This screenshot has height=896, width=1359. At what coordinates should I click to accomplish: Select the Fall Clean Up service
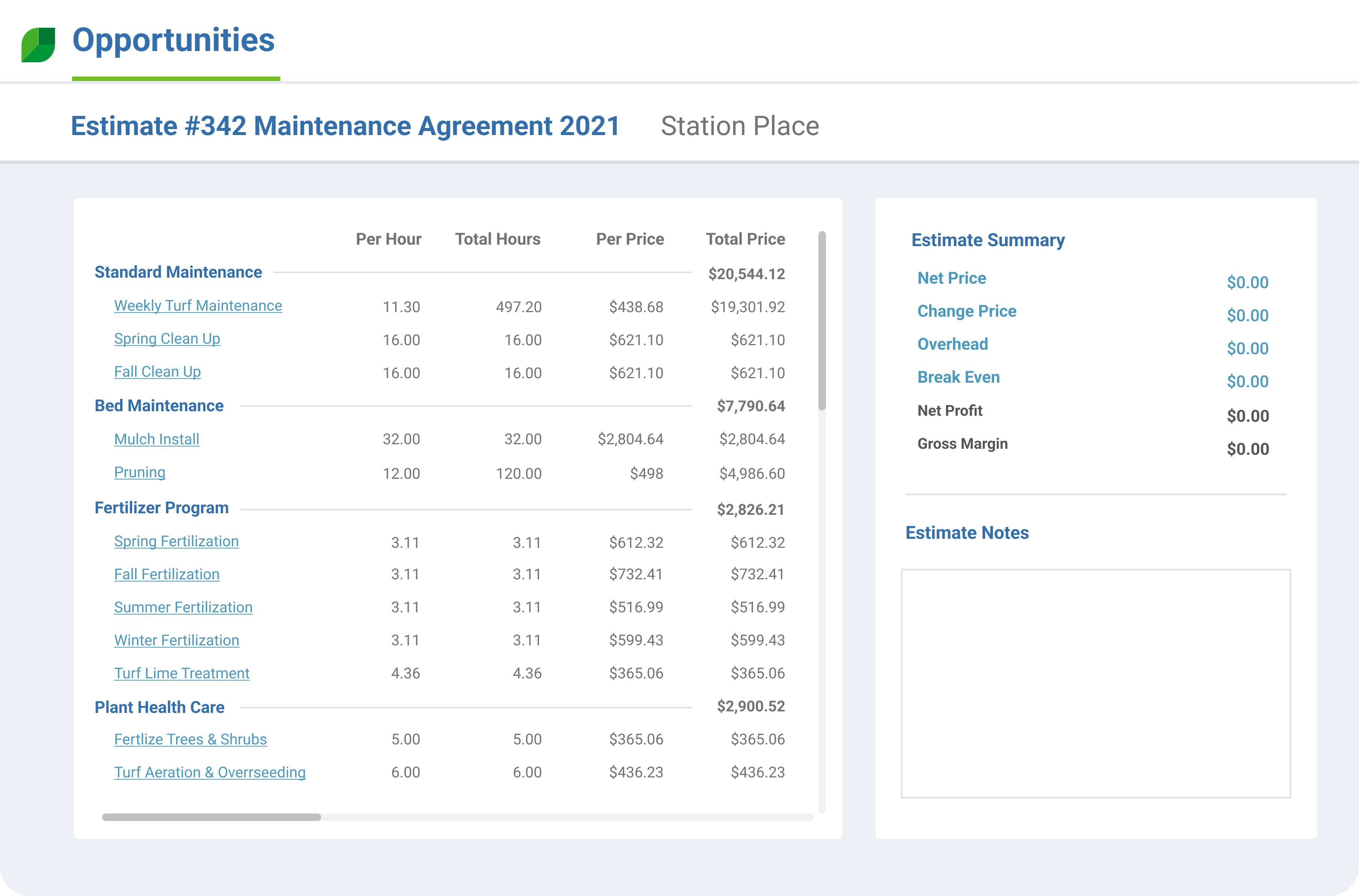pyautogui.click(x=157, y=372)
